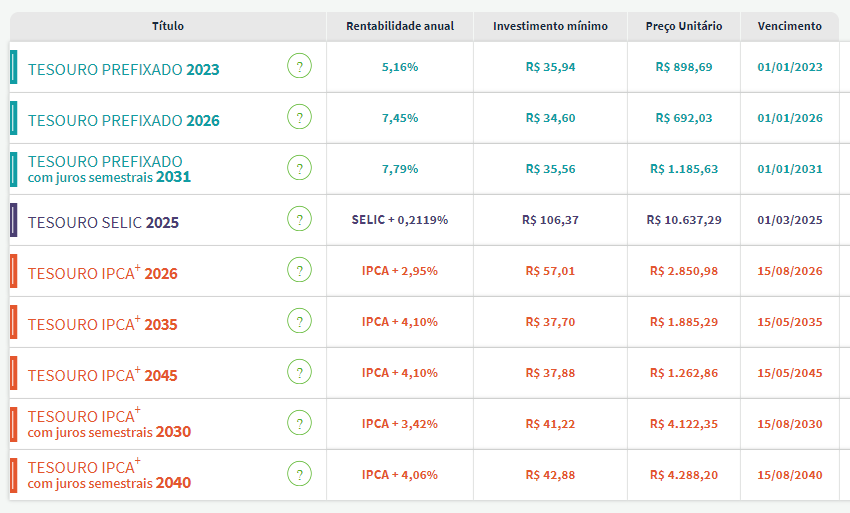Click help icon for Tesouro IPCA+ 2045
The width and height of the screenshot is (850, 513).
click(x=299, y=372)
